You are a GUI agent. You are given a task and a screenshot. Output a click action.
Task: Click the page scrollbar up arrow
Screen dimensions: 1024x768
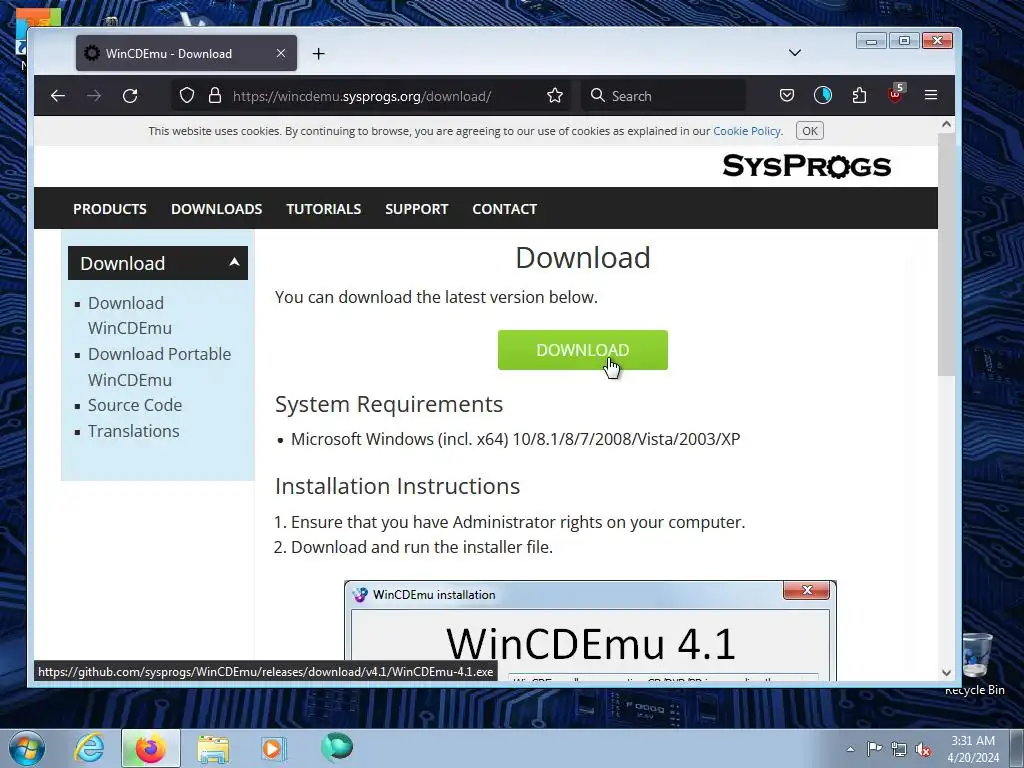(x=946, y=124)
